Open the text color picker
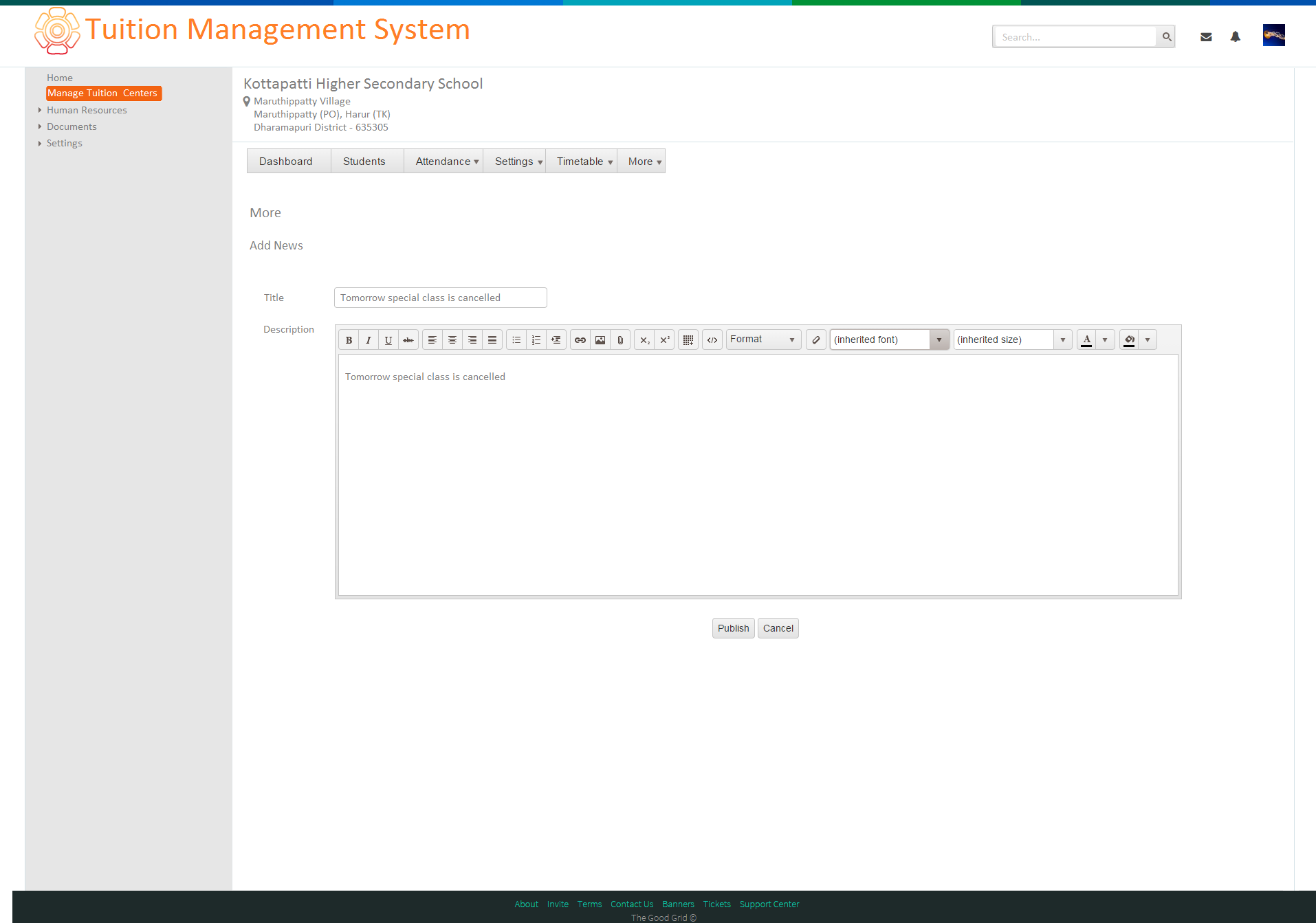The image size is (1316, 923). [x=1086, y=340]
